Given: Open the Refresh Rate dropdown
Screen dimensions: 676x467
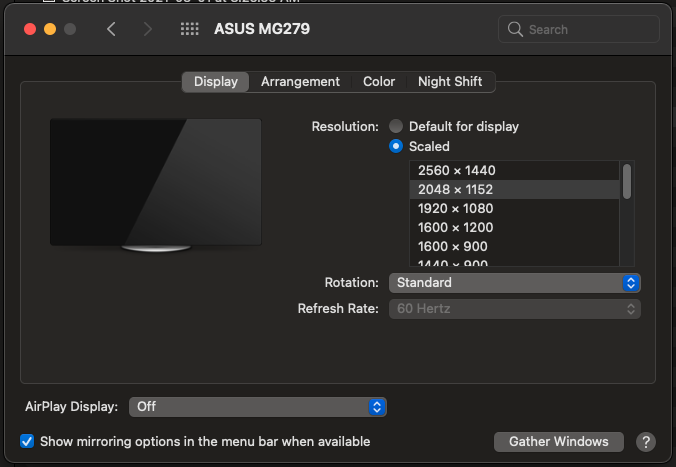Looking at the screenshot, I should [x=514, y=309].
